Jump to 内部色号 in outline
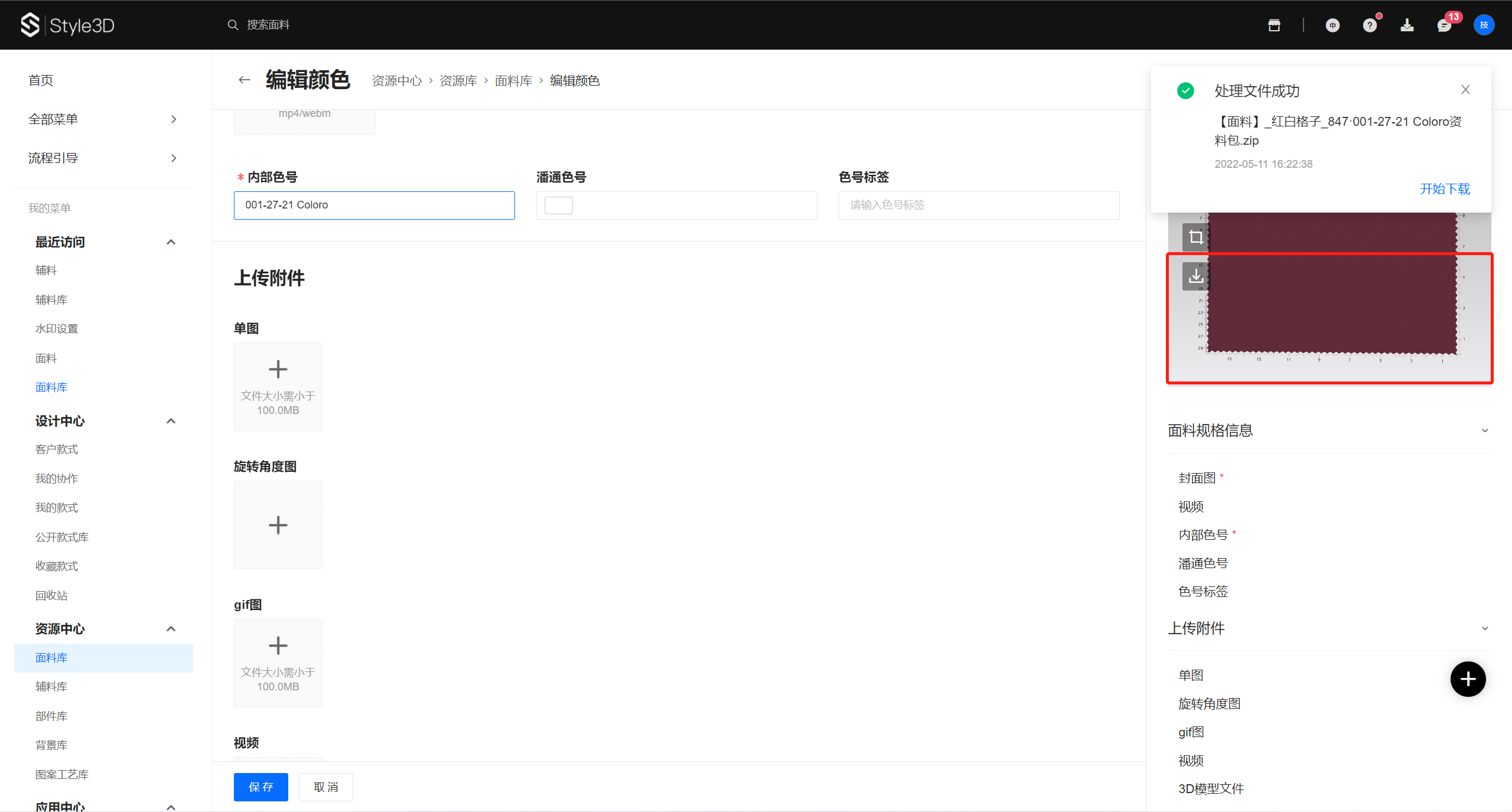The image size is (1512, 812). click(1203, 535)
